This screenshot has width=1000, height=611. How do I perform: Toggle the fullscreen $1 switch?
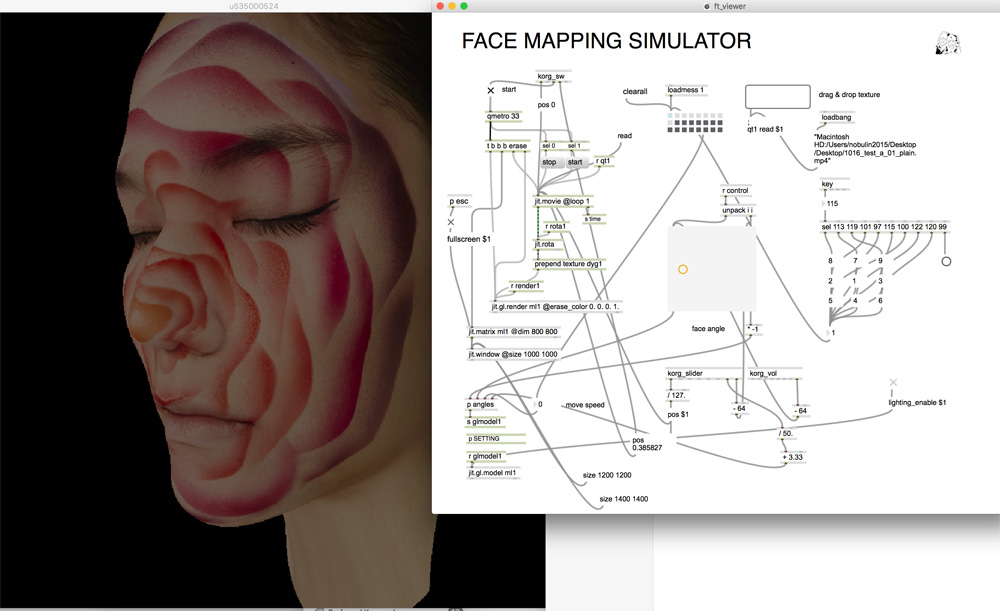(451, 221)
